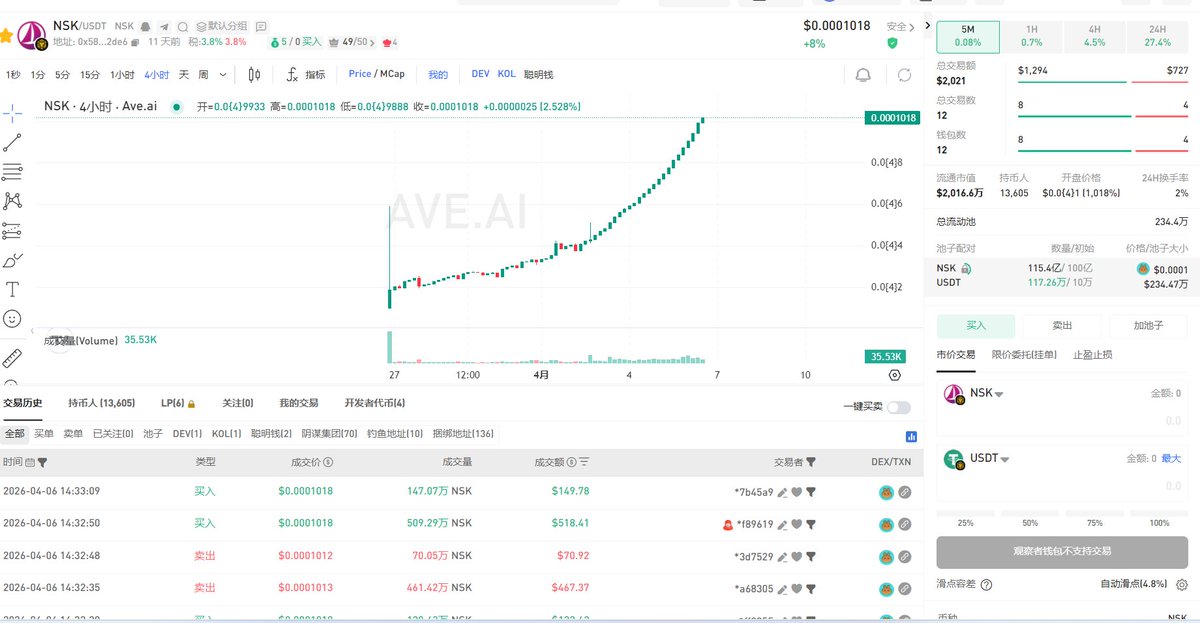This screenshot has height=623, width=1200.
Task: Select the trend line drawing tool
Action: tap(12, 143)
